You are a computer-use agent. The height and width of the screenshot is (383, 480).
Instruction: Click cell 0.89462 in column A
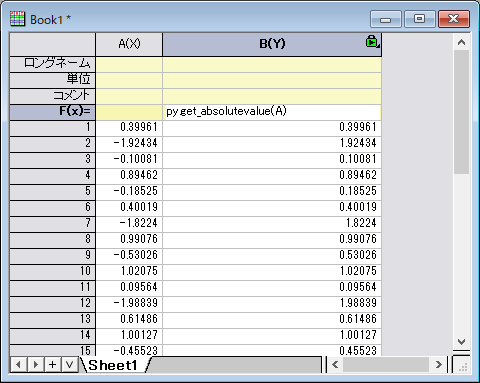click(129, 176)
